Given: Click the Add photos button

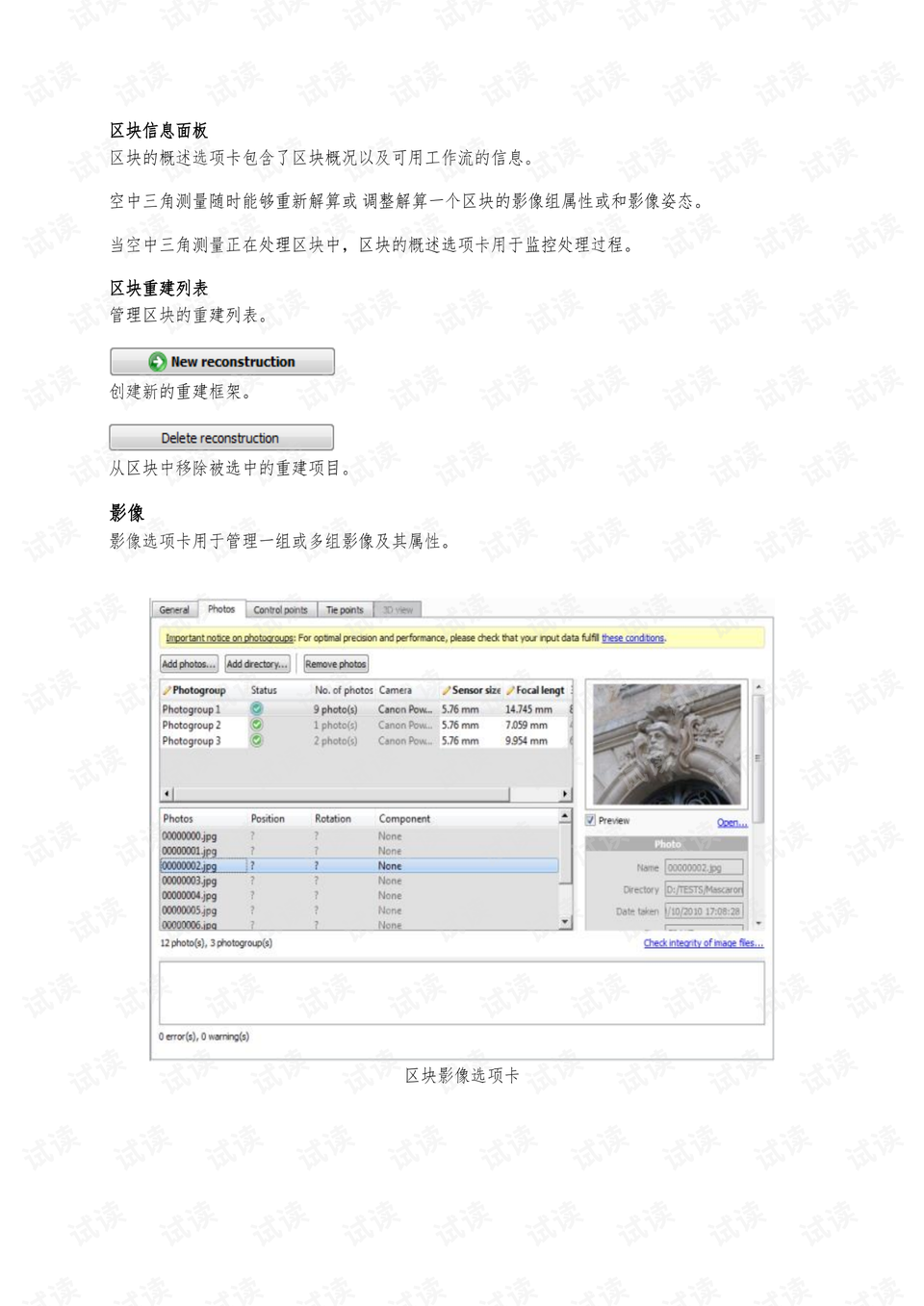Looking at the screenshot, I should coord(187,663).
